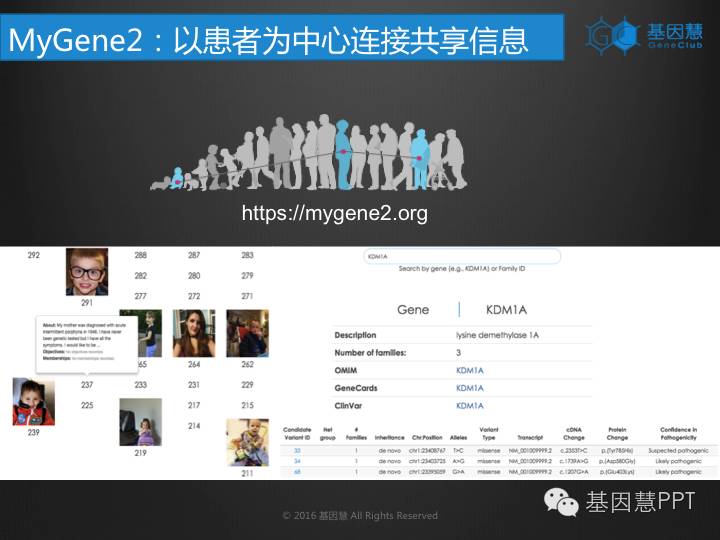Open candidate variant ID 34
Screen dimensions: 720x540
click(x=297, y=461)
